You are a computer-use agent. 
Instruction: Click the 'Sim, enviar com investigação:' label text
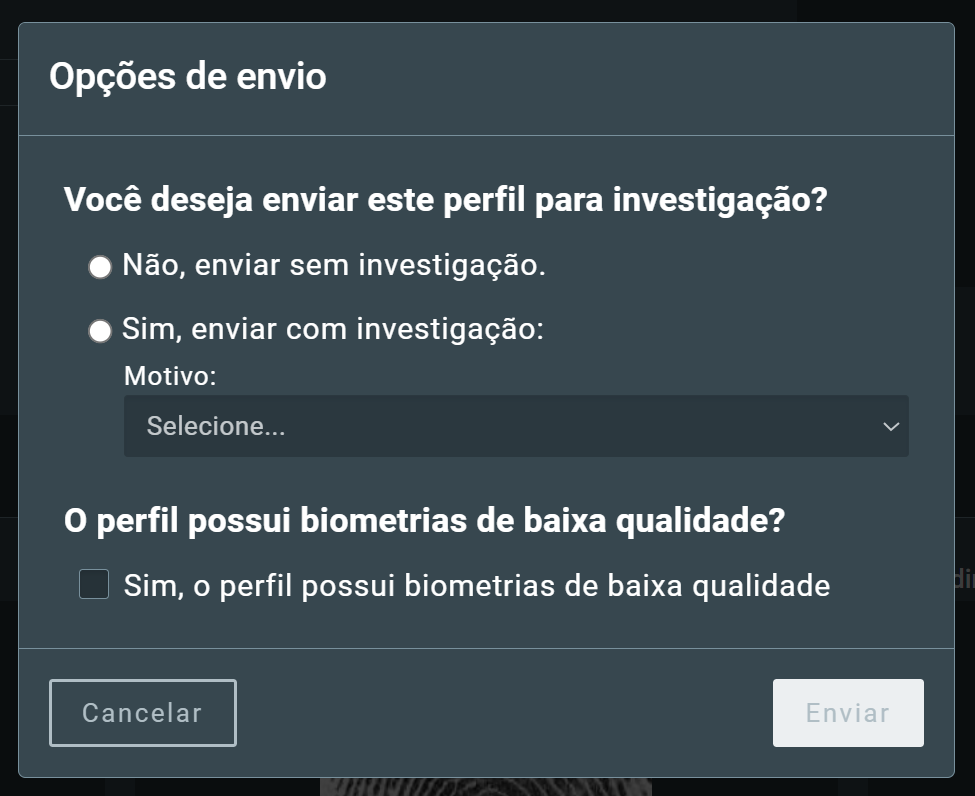[x=333, y=330]
